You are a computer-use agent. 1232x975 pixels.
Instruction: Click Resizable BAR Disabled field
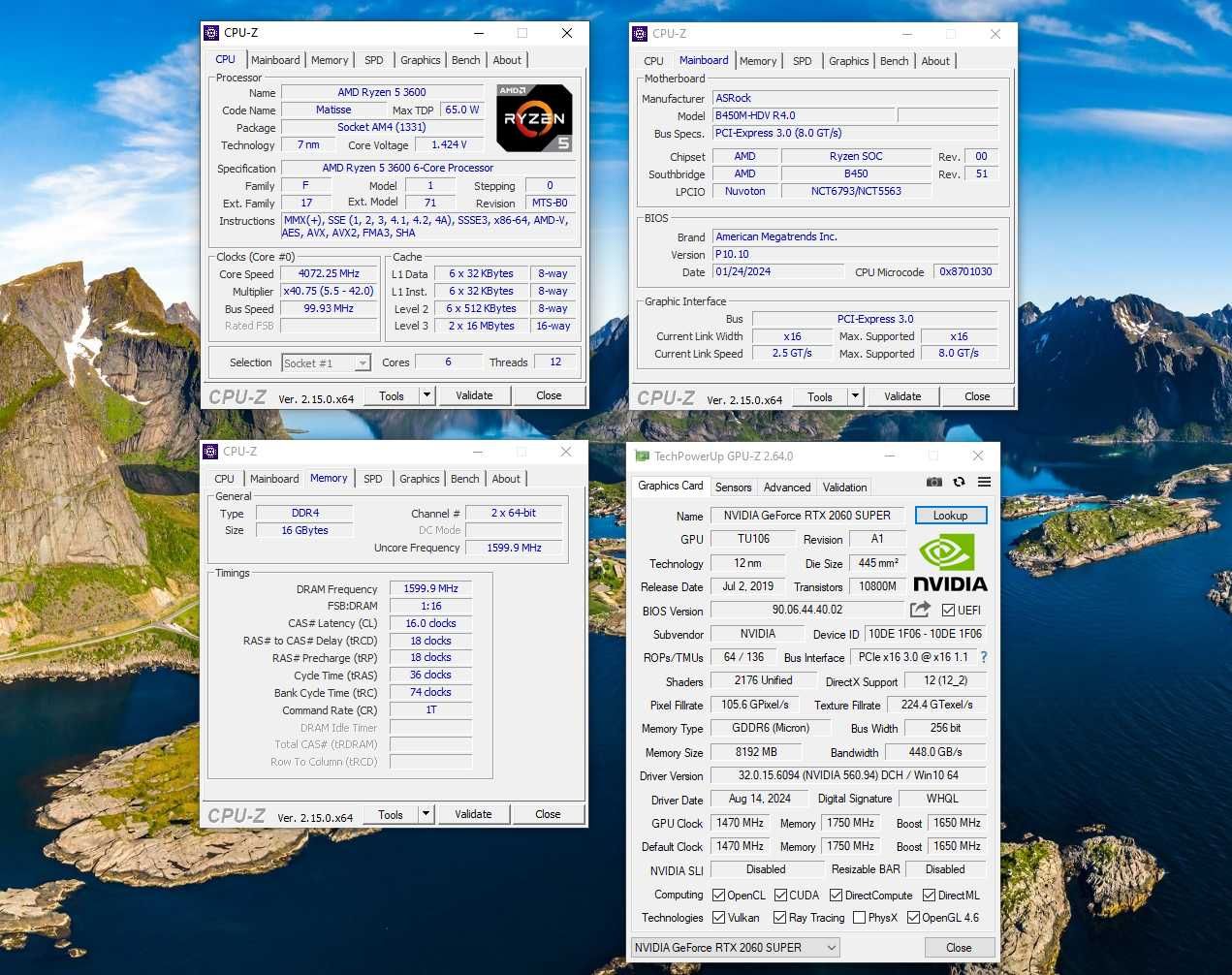tap(945, 869)
